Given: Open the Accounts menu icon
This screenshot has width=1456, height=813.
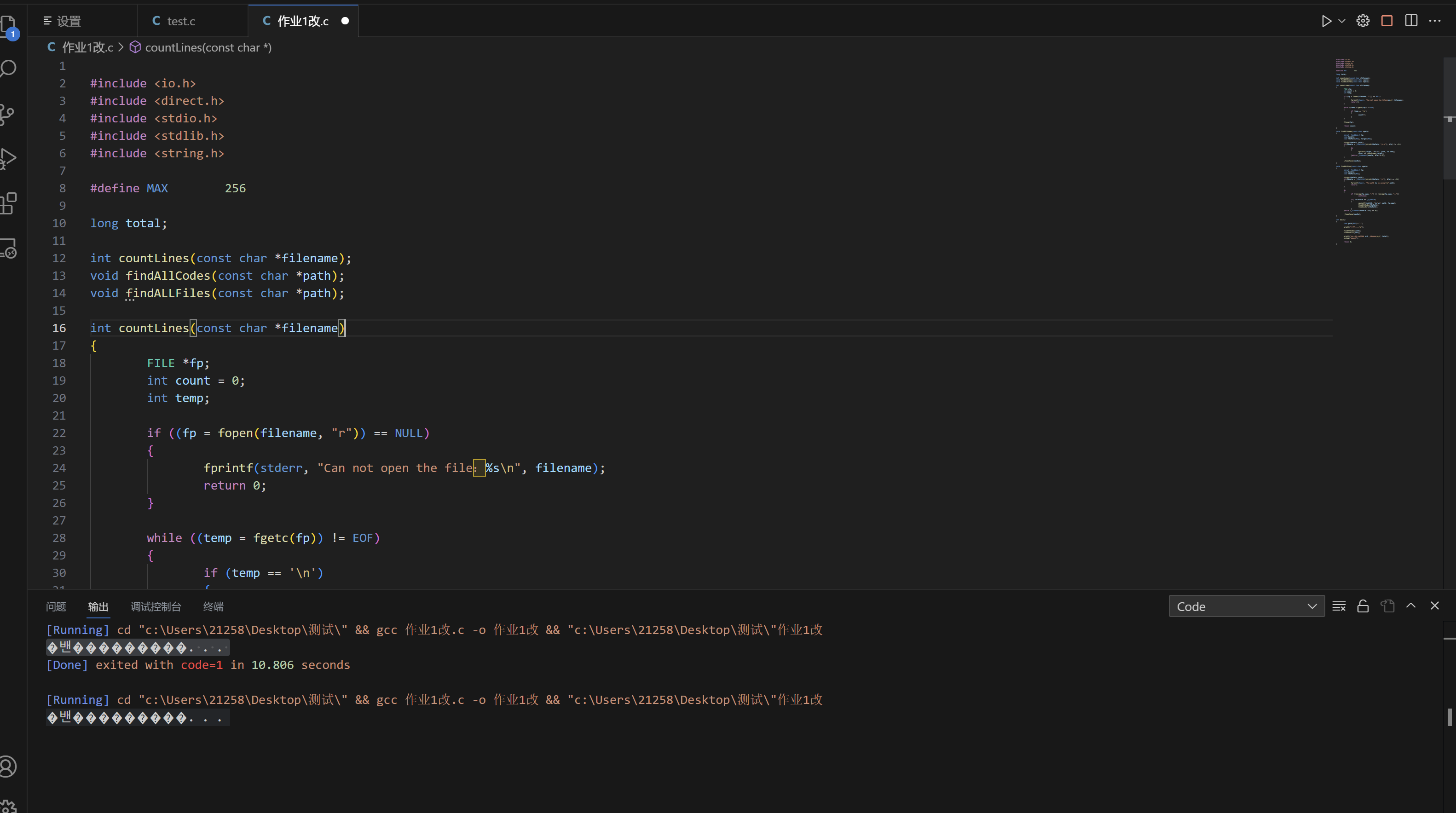Looking at the screenshot, I should pos(8,767).
